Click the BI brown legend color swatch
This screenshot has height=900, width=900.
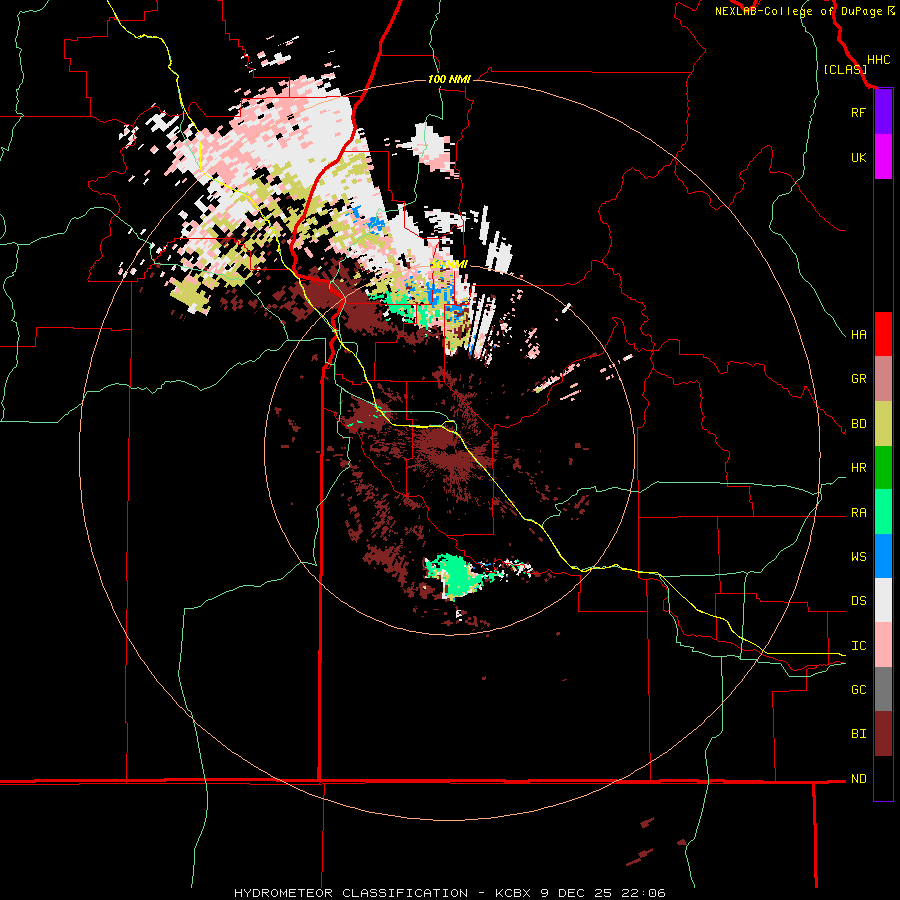click(883, 734)
